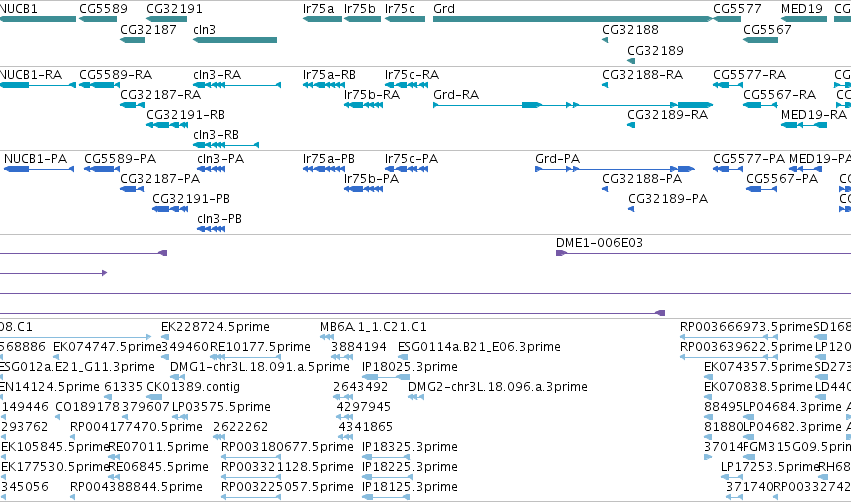Click the RE10177.5prime EST label
Image resolution: width=851 pixels, height=502 pixels.
pyautogui.click(x=260, y=347)
